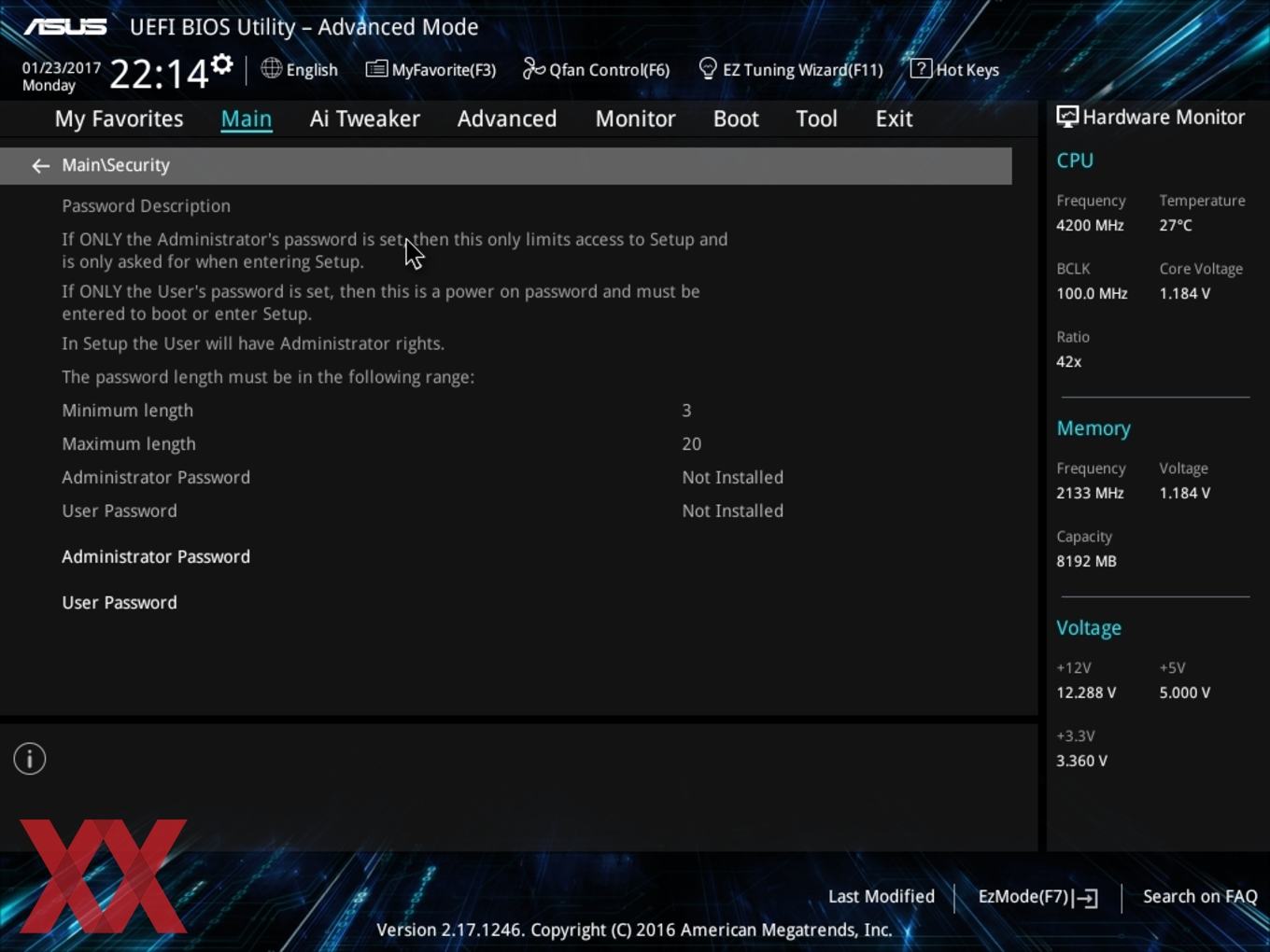
Task: Click the globe language icon
Action: coord(271,68)
